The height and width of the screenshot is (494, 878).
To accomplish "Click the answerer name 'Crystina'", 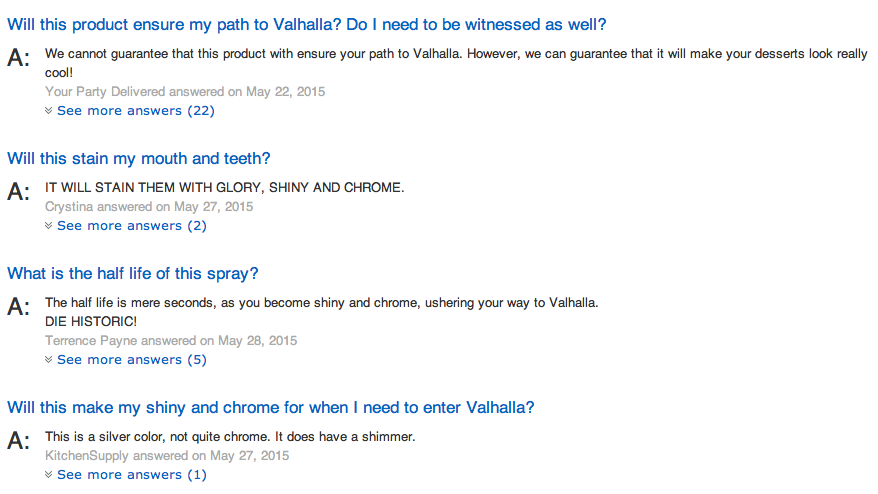I will click(69, 207).
